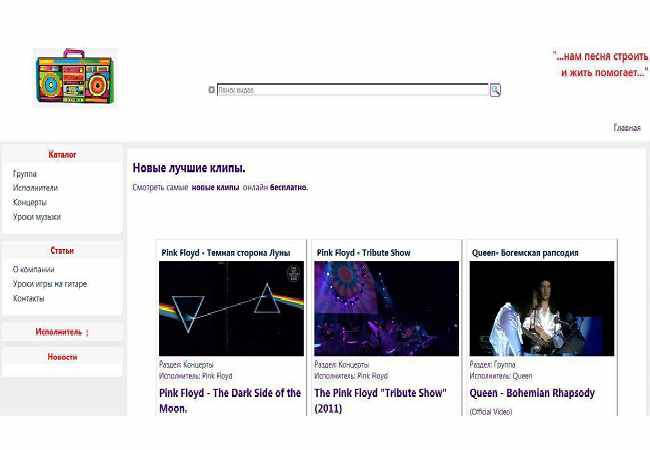Go to the Концерты catalog section

[x=30, y=203]
